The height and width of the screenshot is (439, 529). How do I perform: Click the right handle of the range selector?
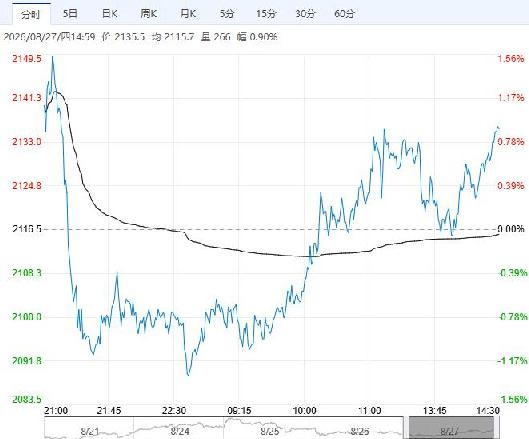pyautogui.click(x=496, y=428)
